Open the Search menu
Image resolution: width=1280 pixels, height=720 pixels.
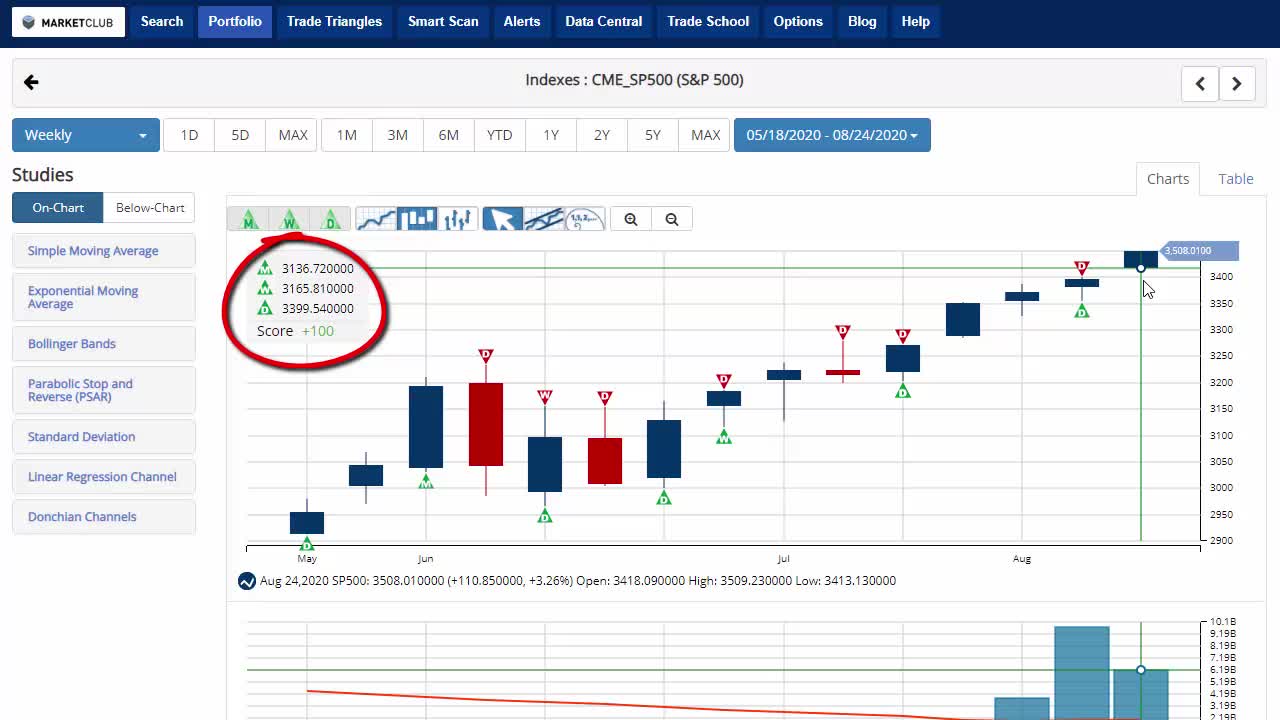pos(162,21)
